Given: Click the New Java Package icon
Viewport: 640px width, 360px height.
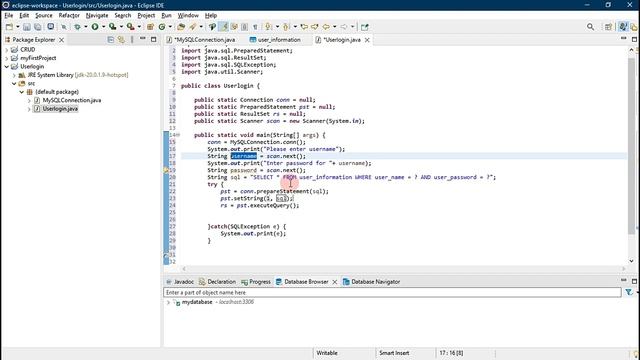Looking at the screenshot, I should click(x=150, y=27).
